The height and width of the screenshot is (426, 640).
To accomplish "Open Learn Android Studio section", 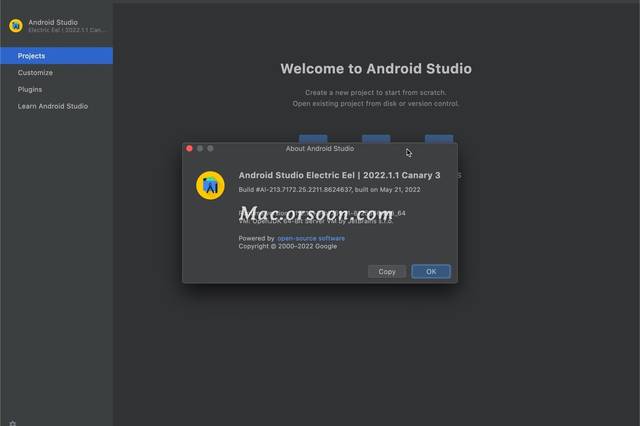I will pyautogui.click(x=53, y=106).
